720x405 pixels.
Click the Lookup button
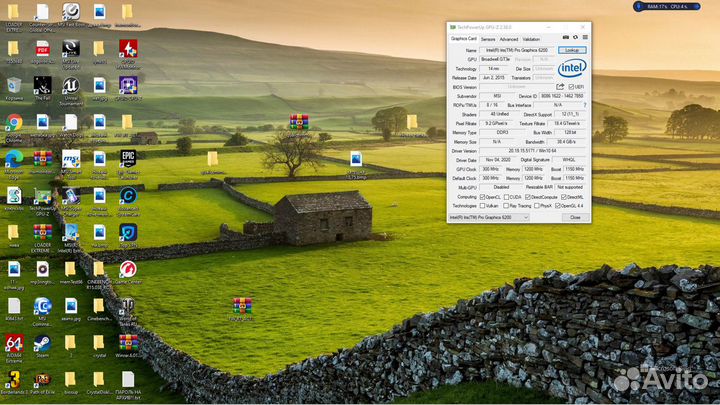pos(572,50)
